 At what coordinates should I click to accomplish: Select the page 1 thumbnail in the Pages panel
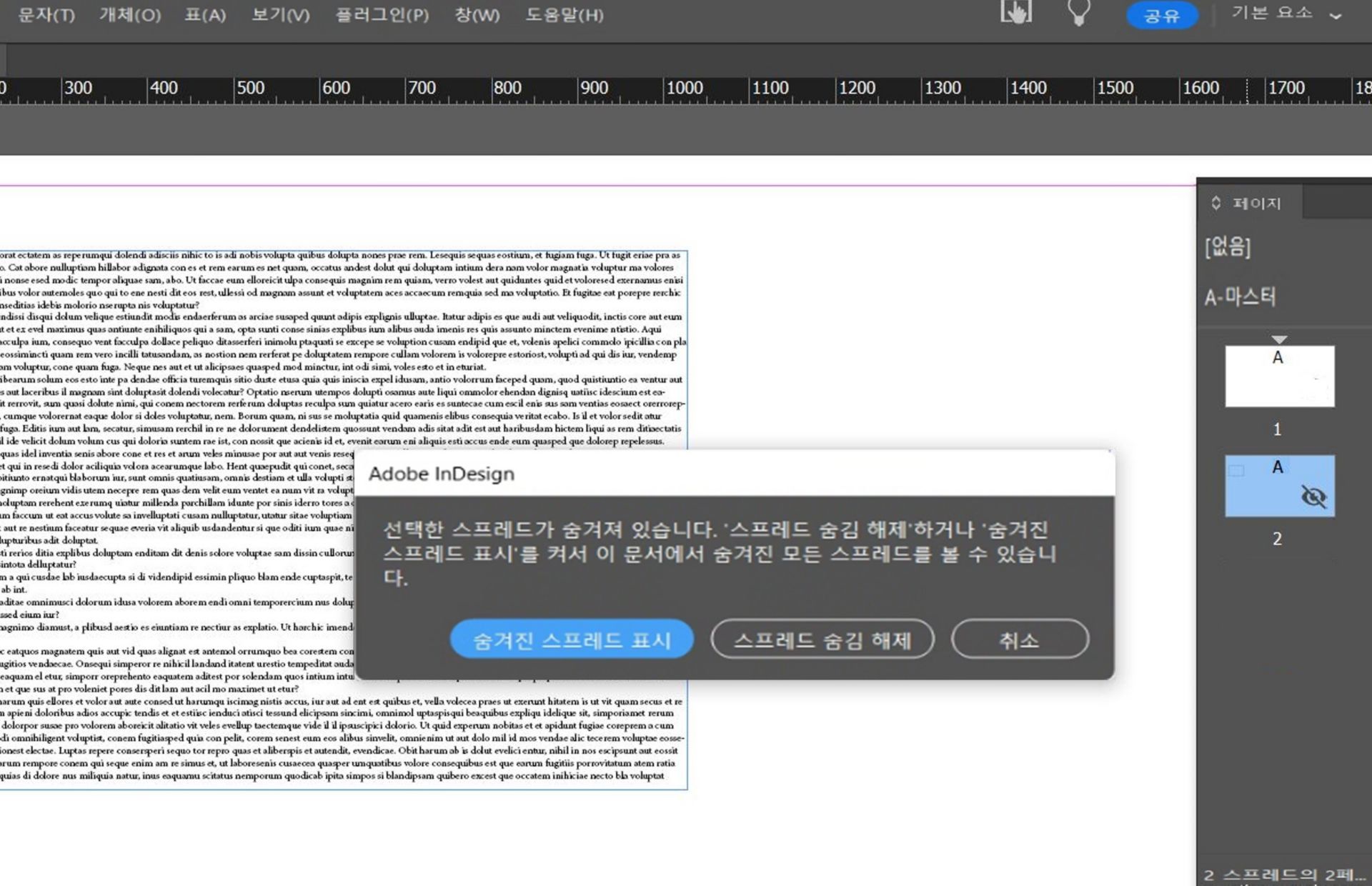coord(1279,377)
